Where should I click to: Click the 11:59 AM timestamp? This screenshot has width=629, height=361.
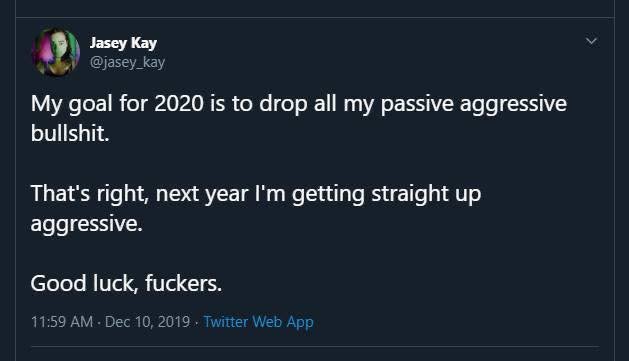point(62,322)
